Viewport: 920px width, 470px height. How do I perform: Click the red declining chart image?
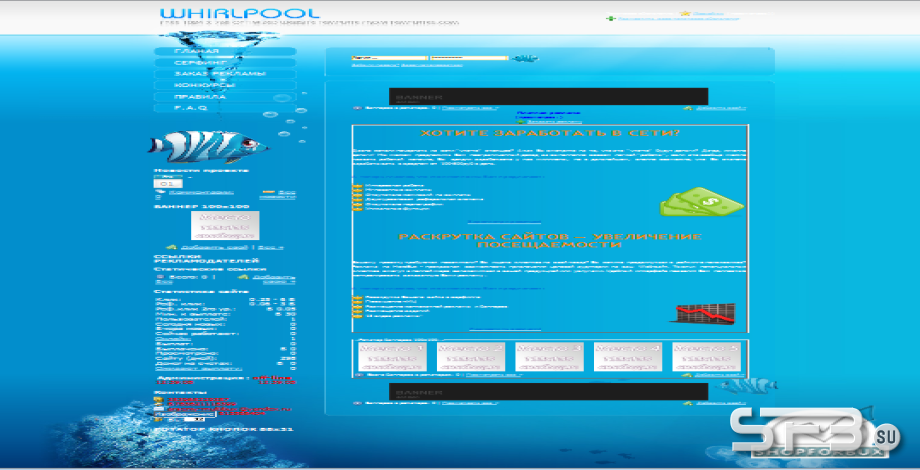tap(703, 313)
